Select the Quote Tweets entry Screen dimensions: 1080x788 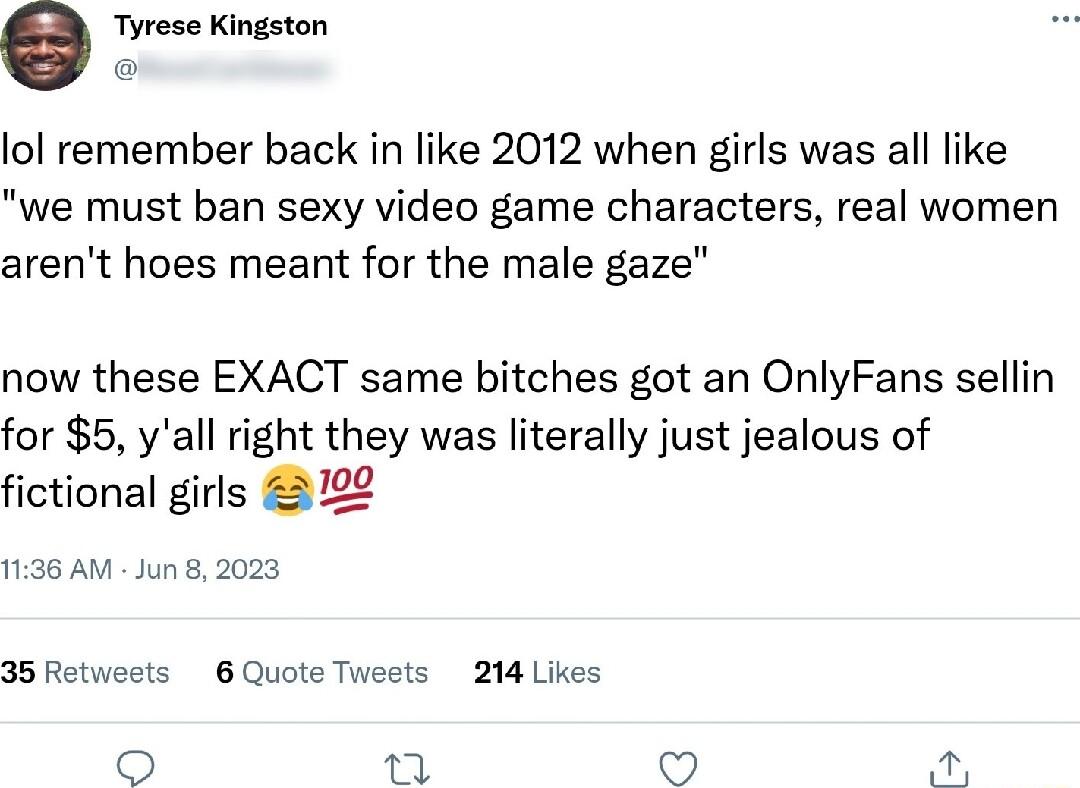(x=320, y=673)
